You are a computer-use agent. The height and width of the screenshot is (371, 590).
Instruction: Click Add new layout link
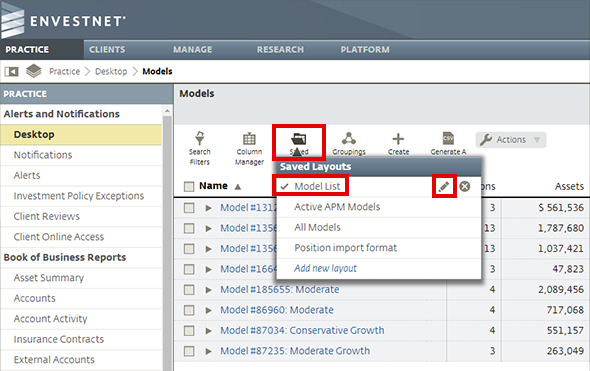(x=325, y=268)
